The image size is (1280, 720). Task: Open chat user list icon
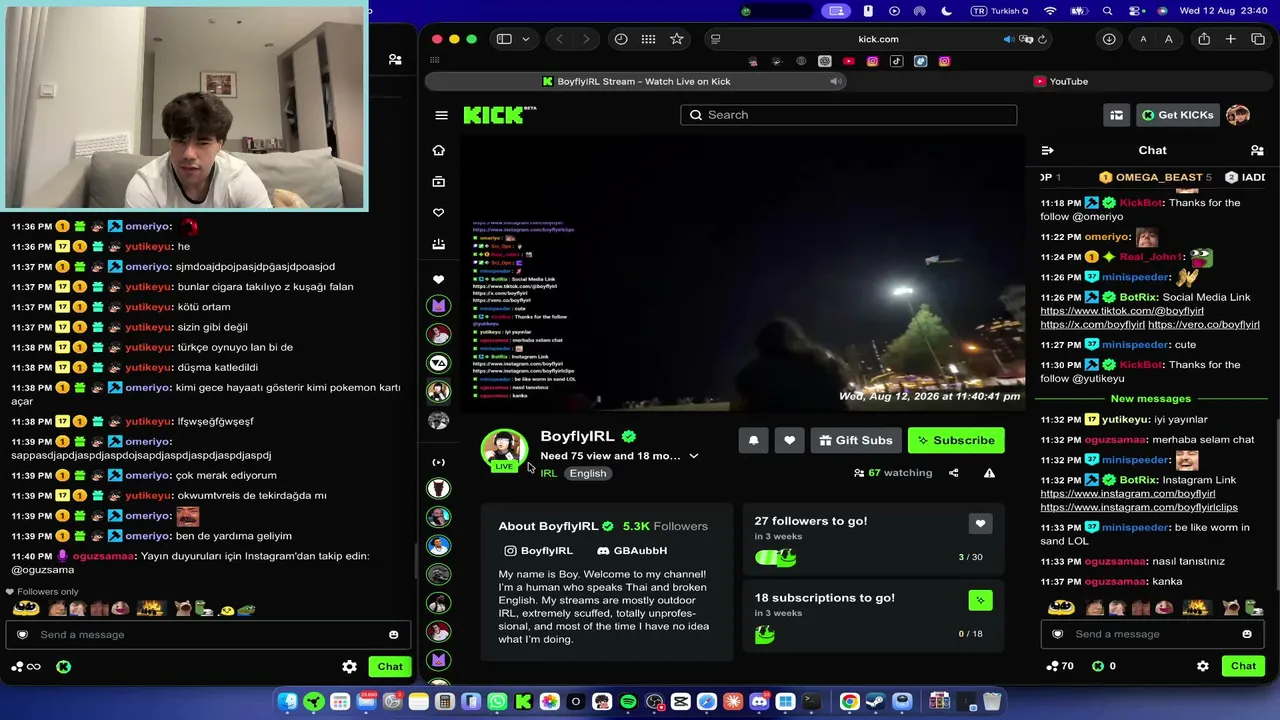(x=1257, y=150)
